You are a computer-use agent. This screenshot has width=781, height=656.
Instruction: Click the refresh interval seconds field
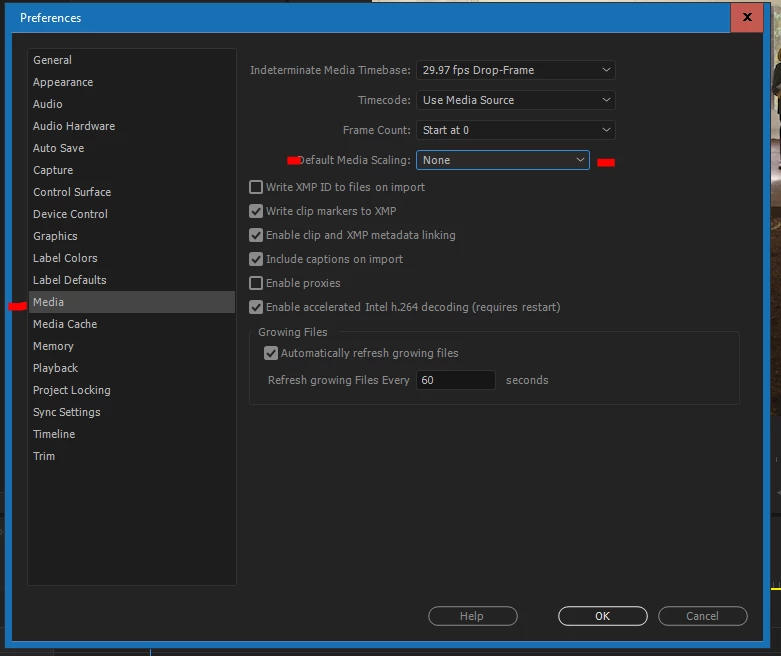(456, 380)
